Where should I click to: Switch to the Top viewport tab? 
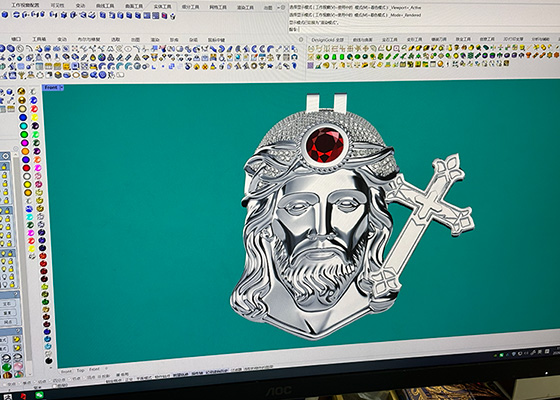(81, 370)
